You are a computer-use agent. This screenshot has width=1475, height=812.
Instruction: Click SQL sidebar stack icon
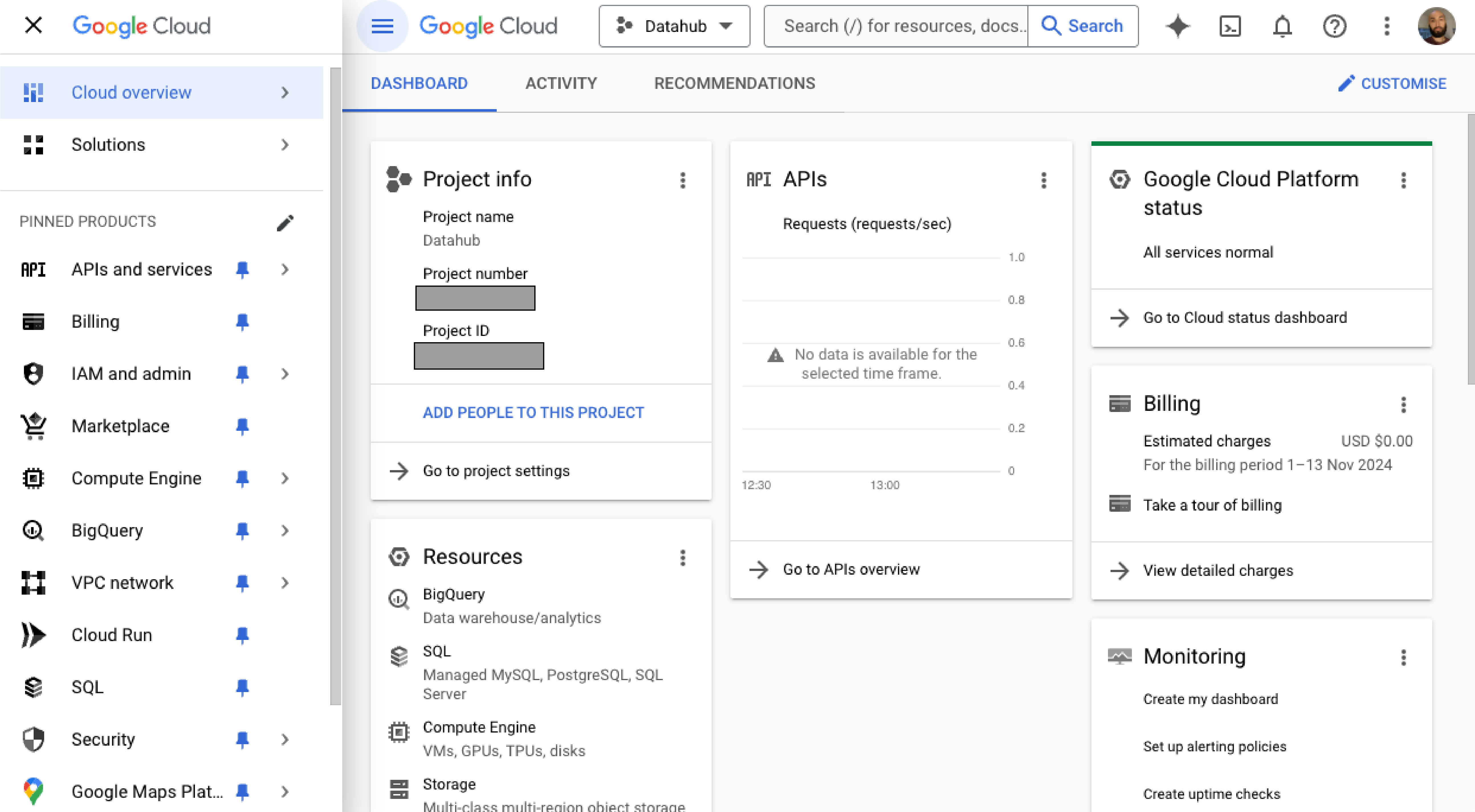[x=33, y=687]
